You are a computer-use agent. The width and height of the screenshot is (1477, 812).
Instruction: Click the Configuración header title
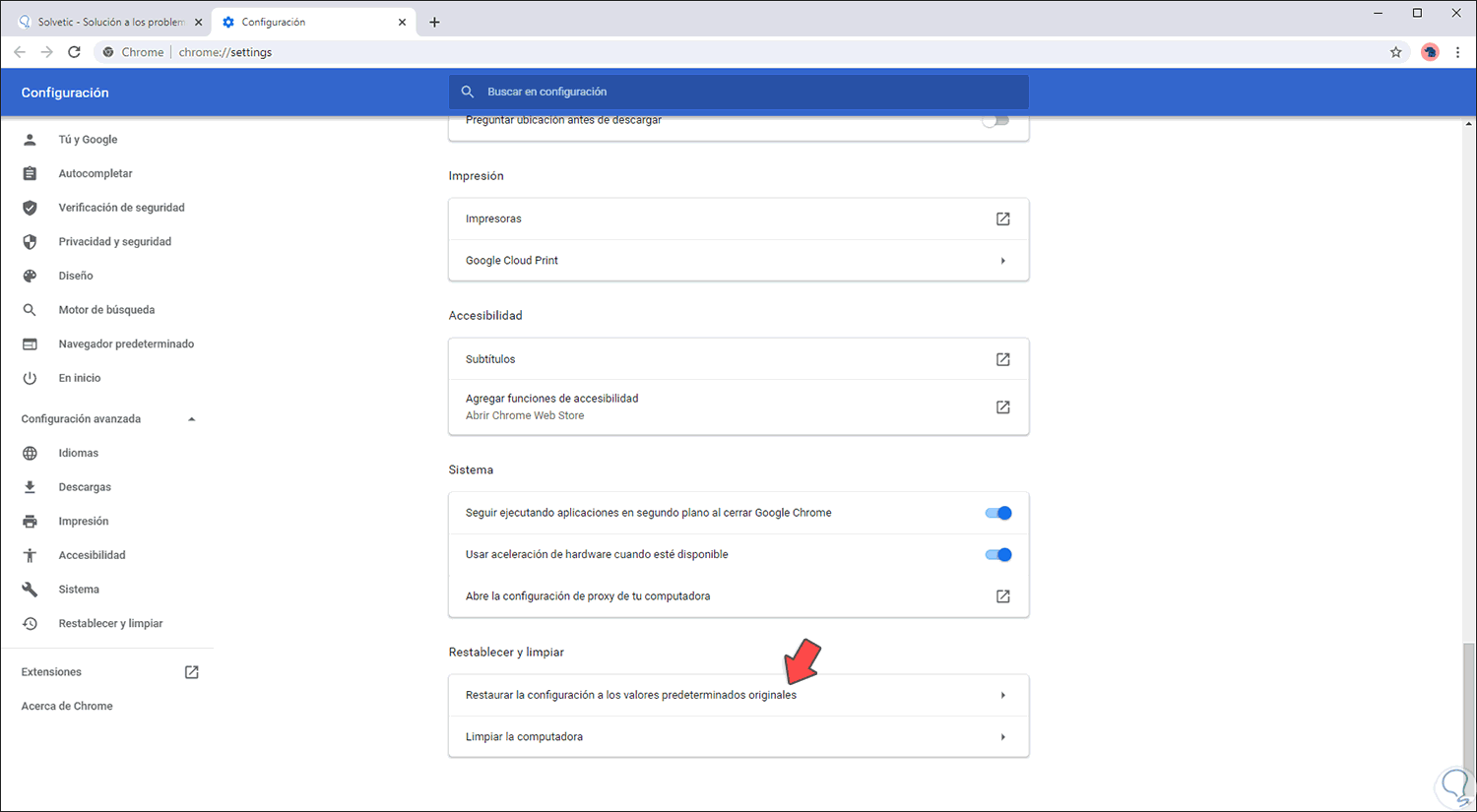coord(65,93)
